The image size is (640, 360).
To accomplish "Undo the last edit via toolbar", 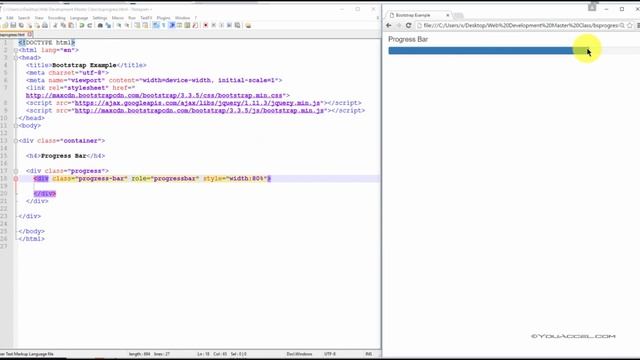I will click(82, 25).
